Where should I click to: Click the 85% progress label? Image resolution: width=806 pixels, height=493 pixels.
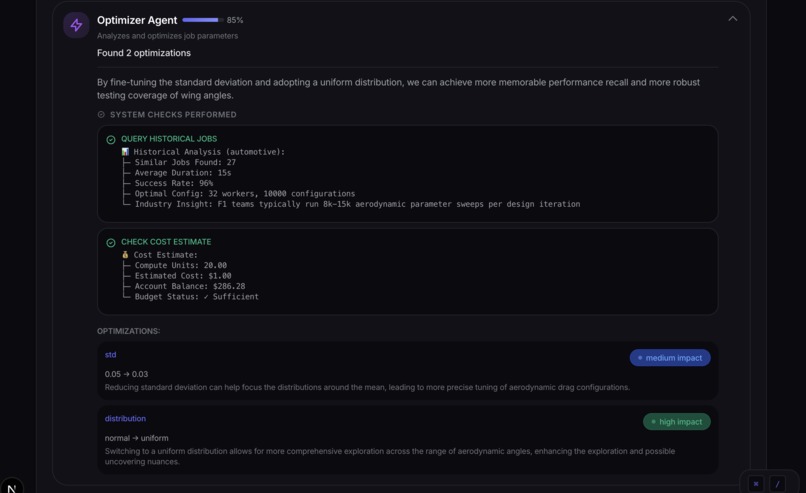(x=235, y=20)
